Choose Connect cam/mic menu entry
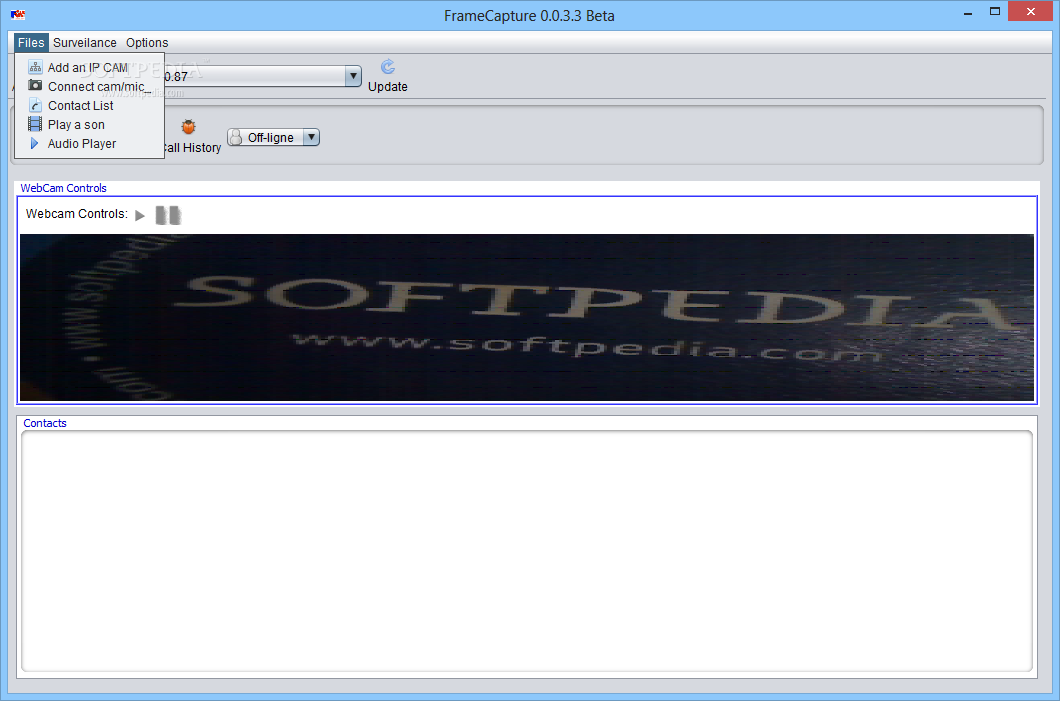This screenshot has width=1060, height=701. pos(89,87)
